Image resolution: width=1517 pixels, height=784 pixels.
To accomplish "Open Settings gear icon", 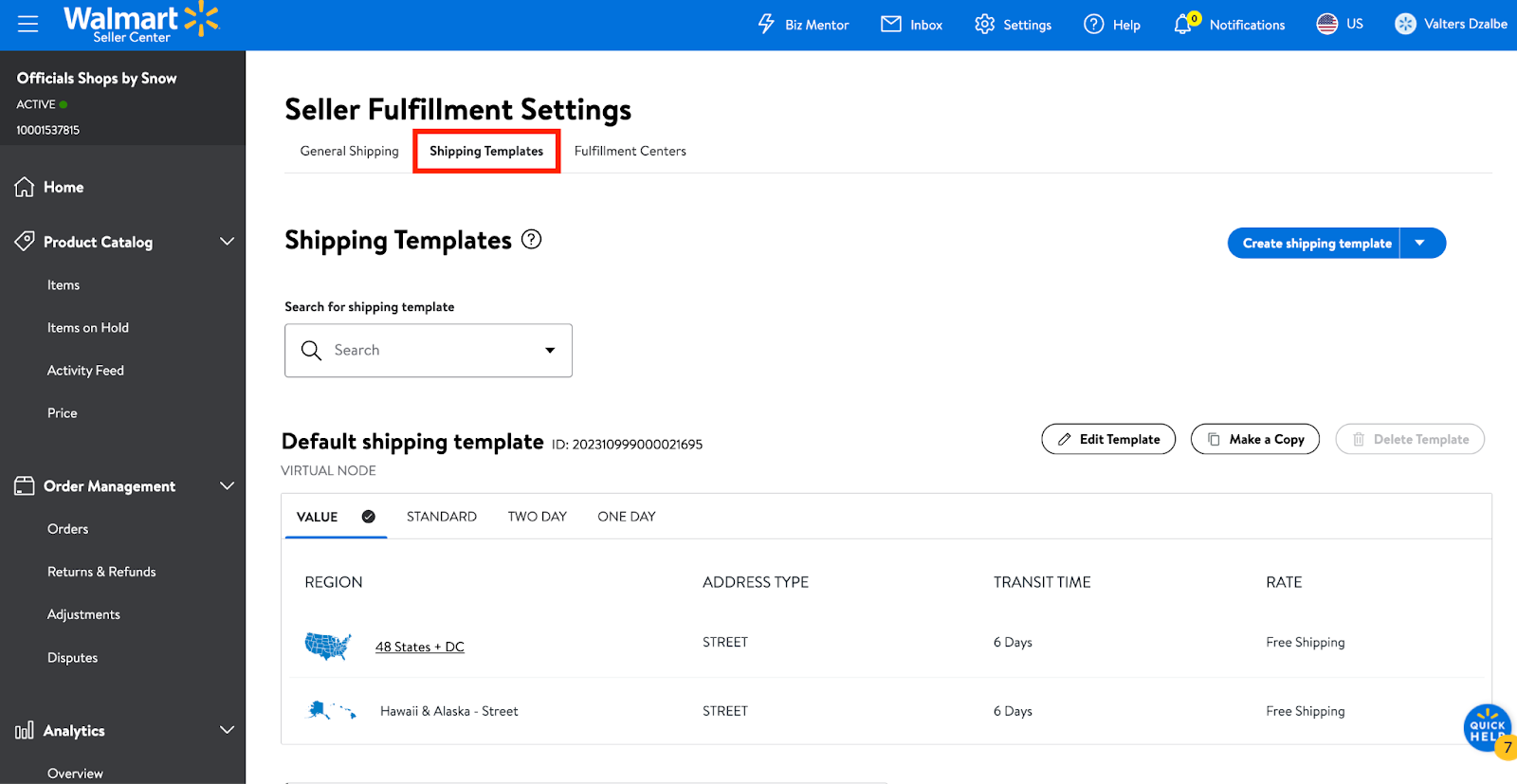I will (x=985, y=24).
